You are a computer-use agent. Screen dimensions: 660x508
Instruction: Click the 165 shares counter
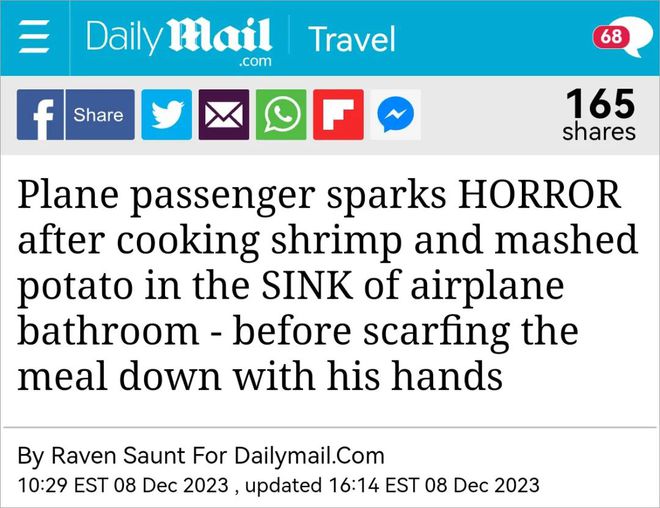pos(599,114)
